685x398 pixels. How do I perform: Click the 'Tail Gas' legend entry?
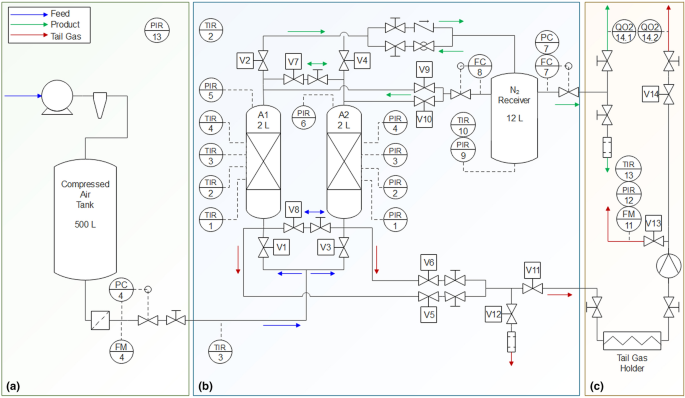[66, 36]
